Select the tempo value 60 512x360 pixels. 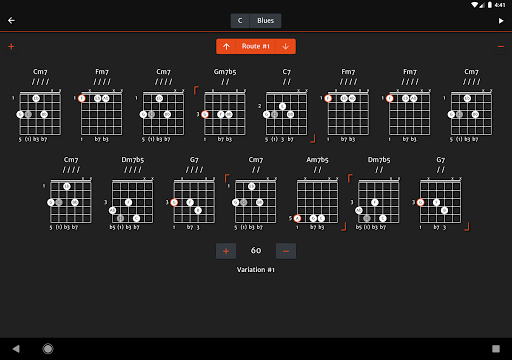click(256, 250)
